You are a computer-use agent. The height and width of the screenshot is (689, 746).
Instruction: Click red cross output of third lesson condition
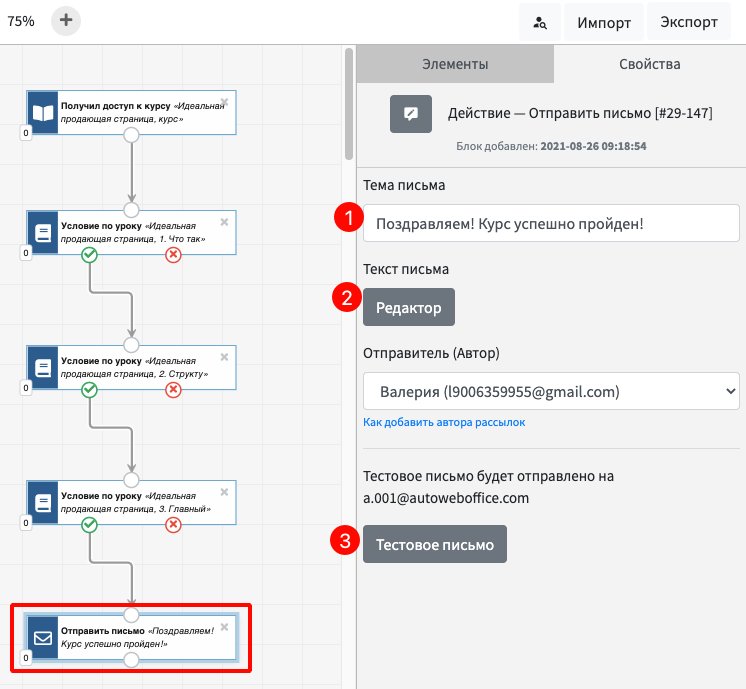[173, 524]
